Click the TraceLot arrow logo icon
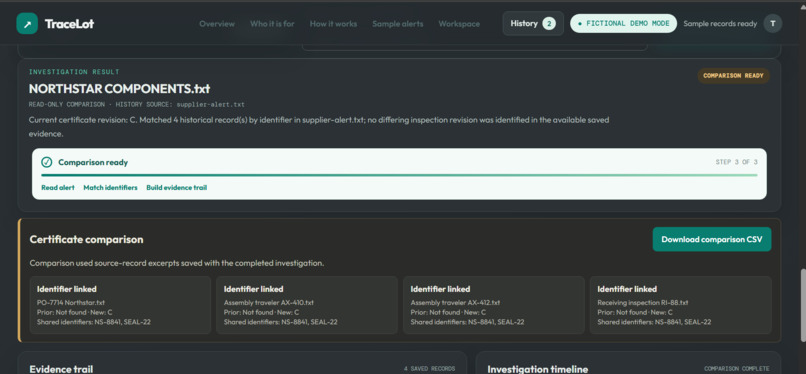The width and height of the screenshot is (806, 374). pos(27,24)
